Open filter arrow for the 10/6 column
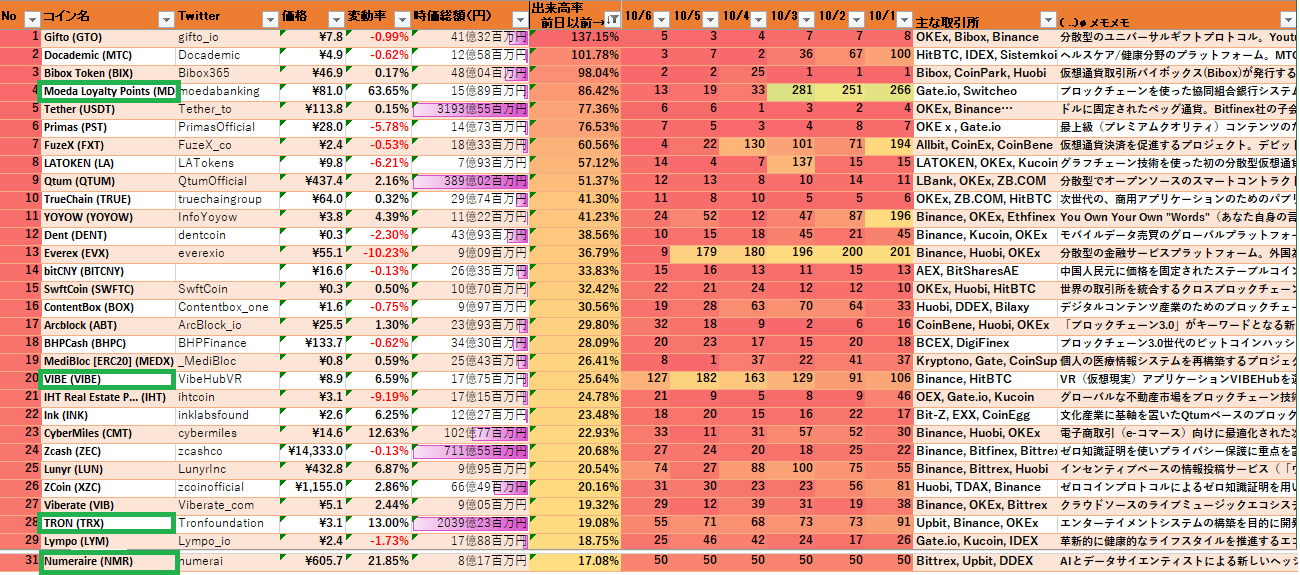 pos(662,19)
